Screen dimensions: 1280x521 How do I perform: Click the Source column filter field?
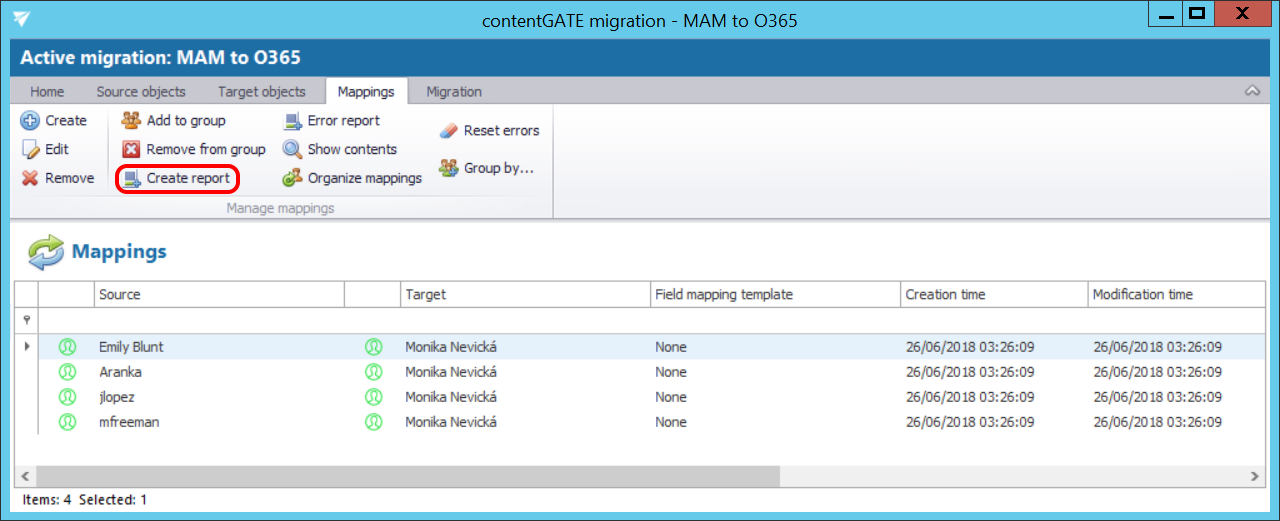coord(219,320)
